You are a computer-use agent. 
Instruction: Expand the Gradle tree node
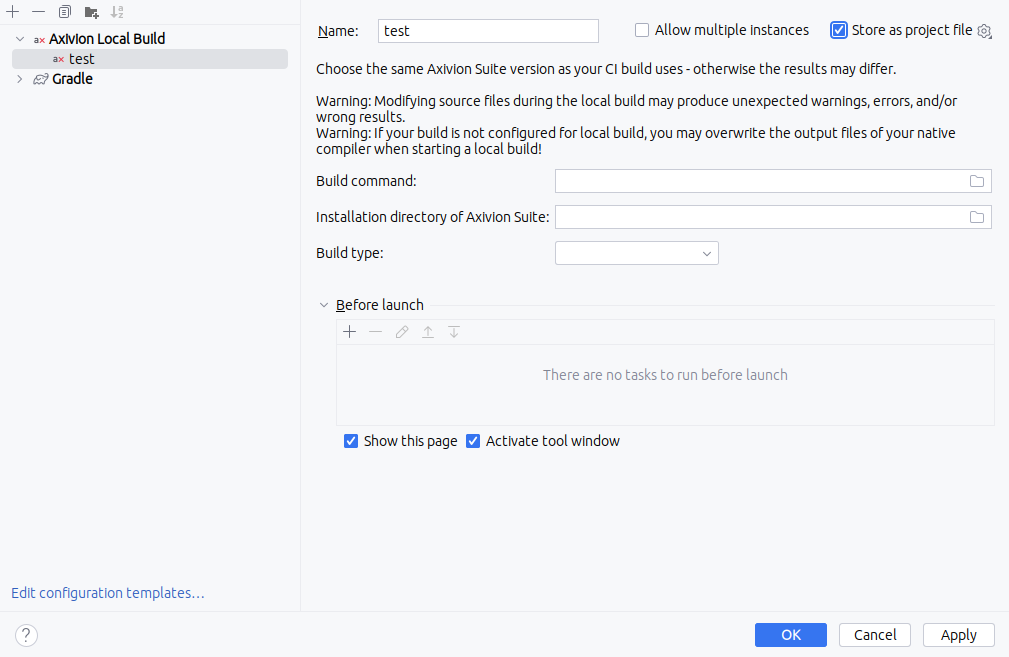(20, 79)
